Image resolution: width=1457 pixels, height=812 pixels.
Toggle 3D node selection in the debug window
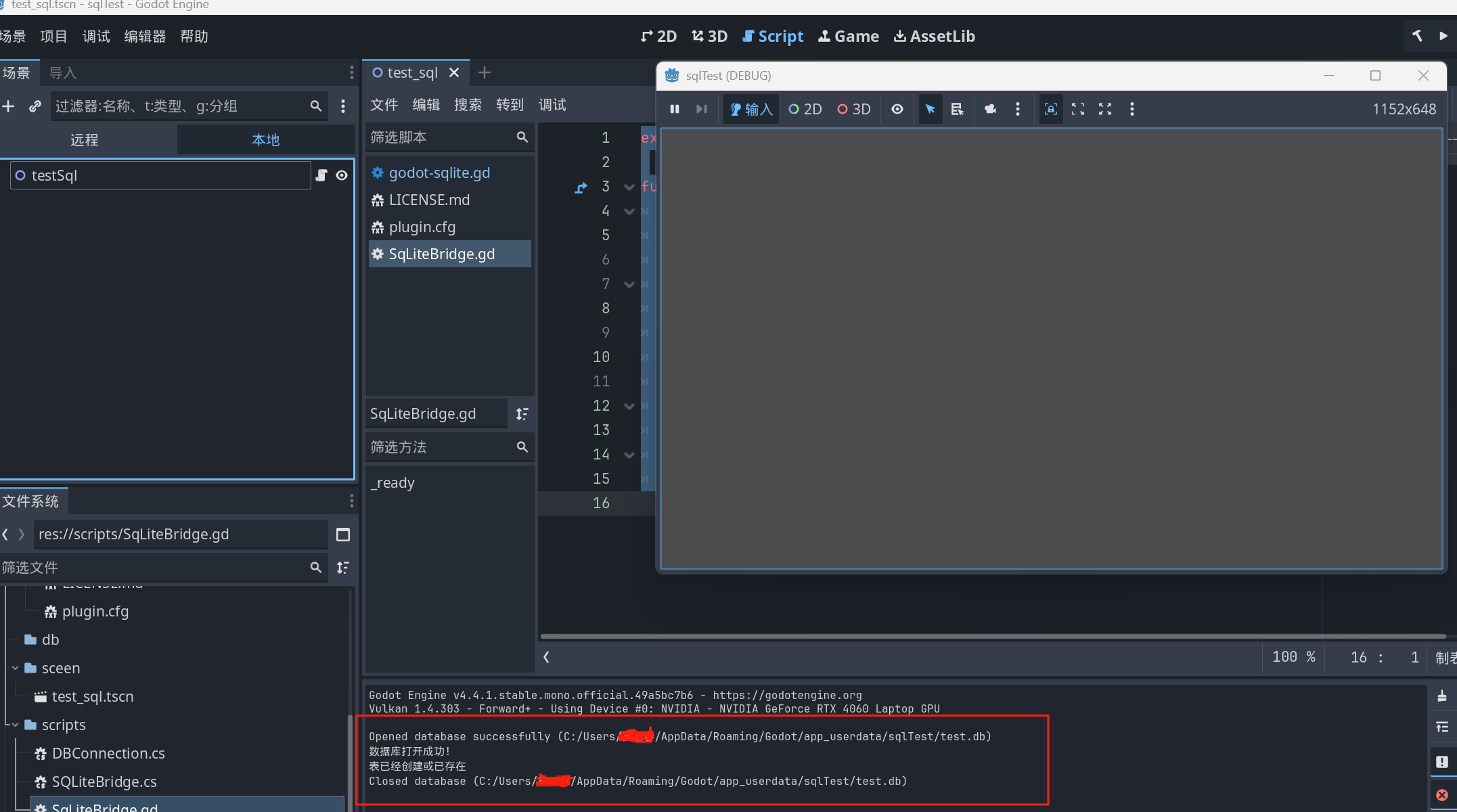(x=854, y=109)
